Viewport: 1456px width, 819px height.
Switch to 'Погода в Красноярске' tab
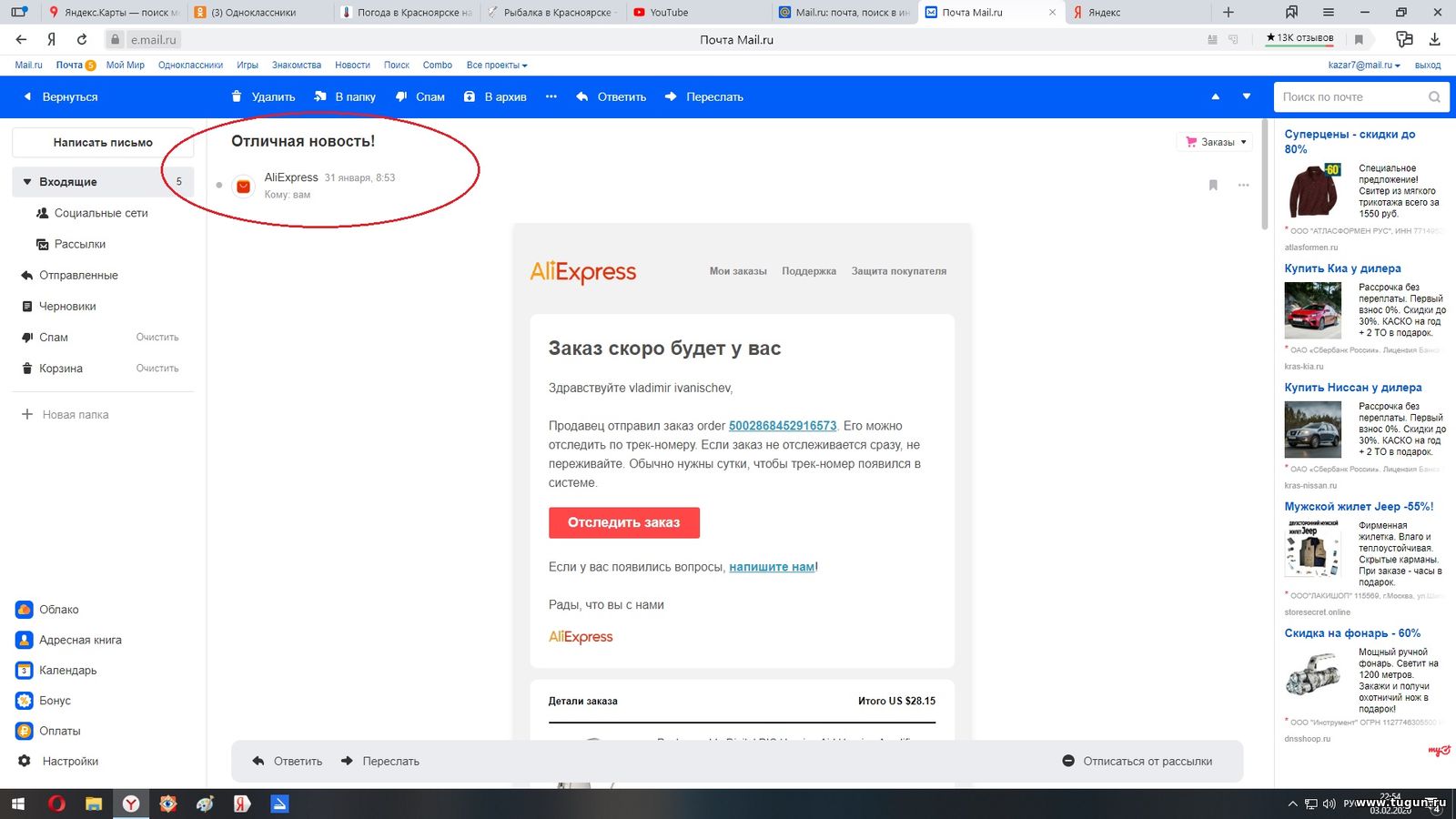[x=405, y=13]
